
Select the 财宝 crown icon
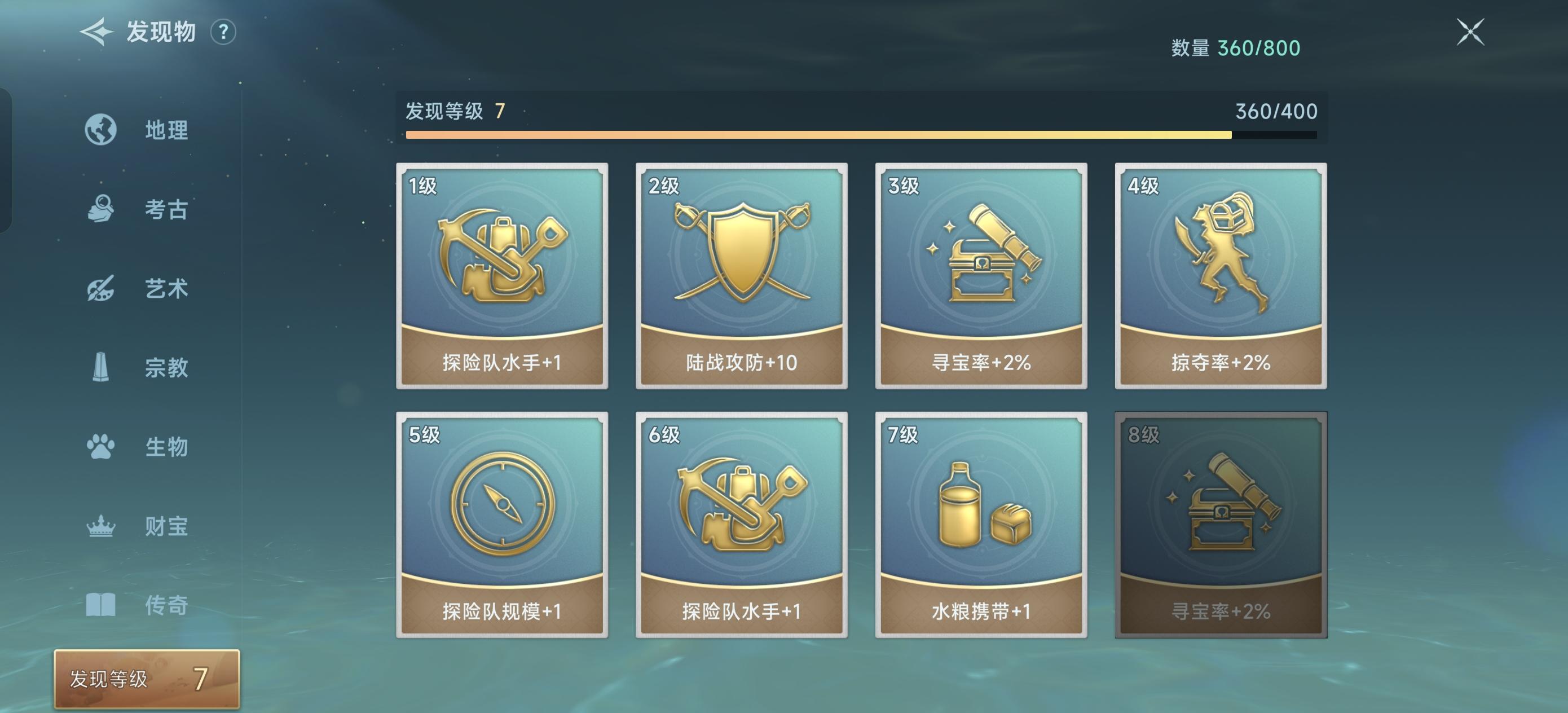(x=100, y=526)
